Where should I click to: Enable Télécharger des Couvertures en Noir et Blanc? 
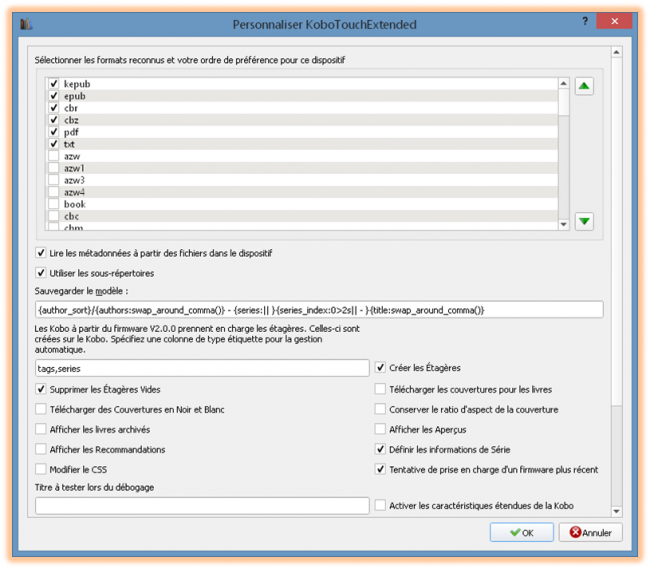tap(41, 409)
